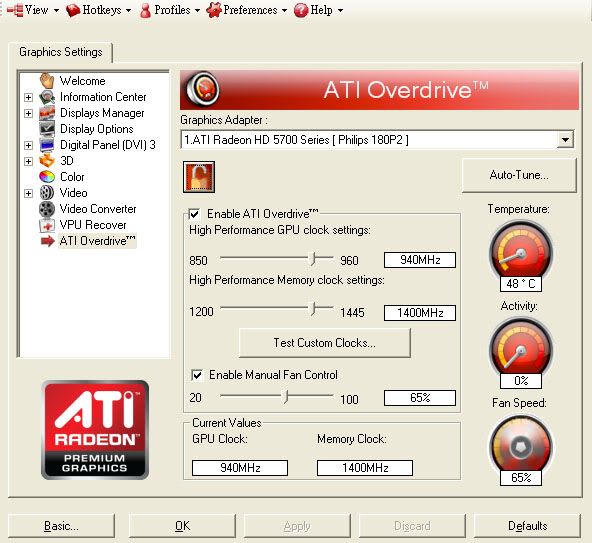Click the Memory clock slider handle

click(313, 309)
